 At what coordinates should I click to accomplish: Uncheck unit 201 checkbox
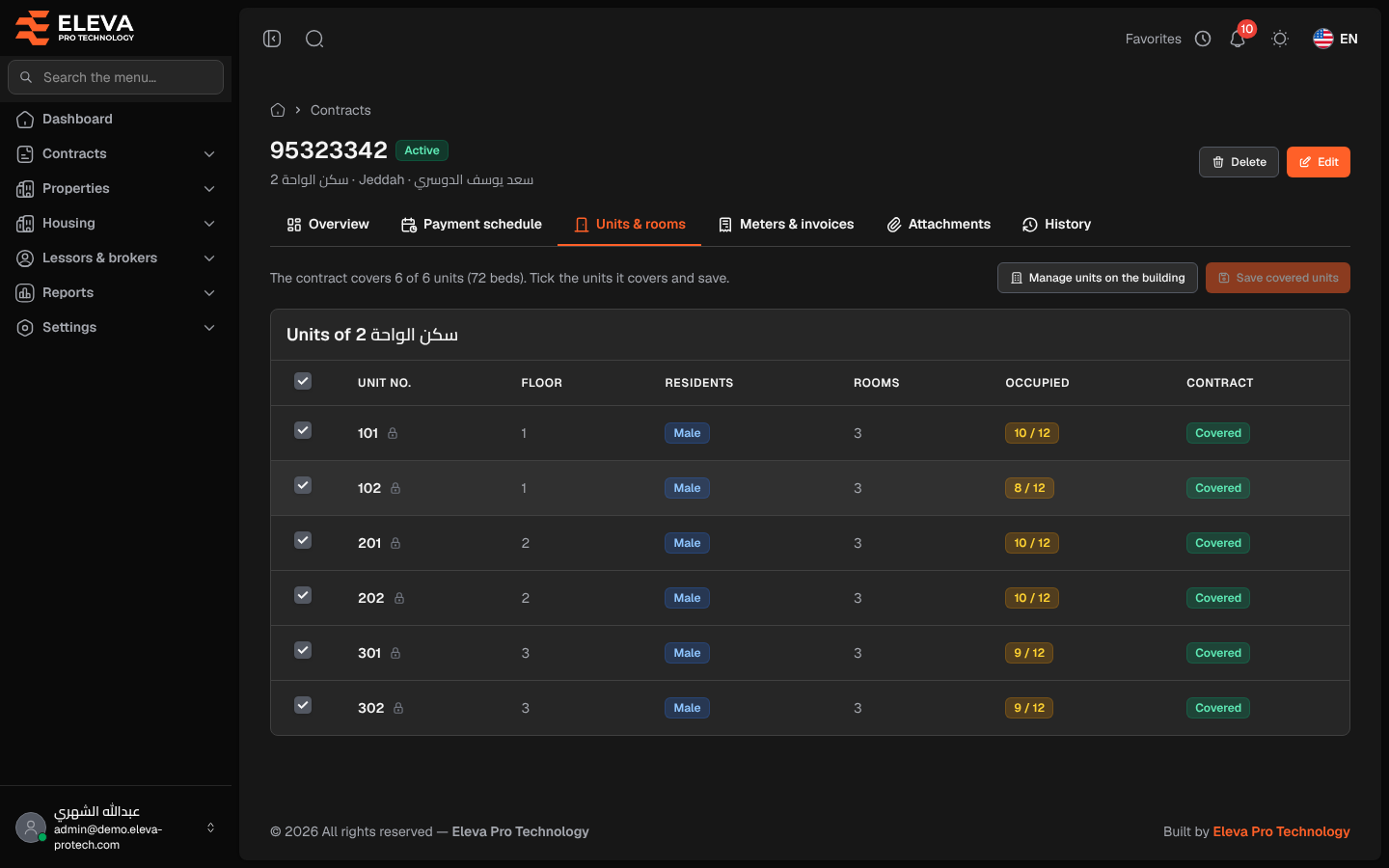303,540
